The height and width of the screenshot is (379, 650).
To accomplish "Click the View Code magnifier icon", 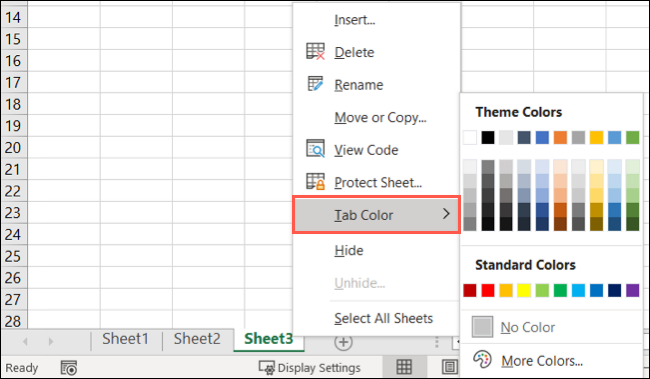I will pos(315,149).
